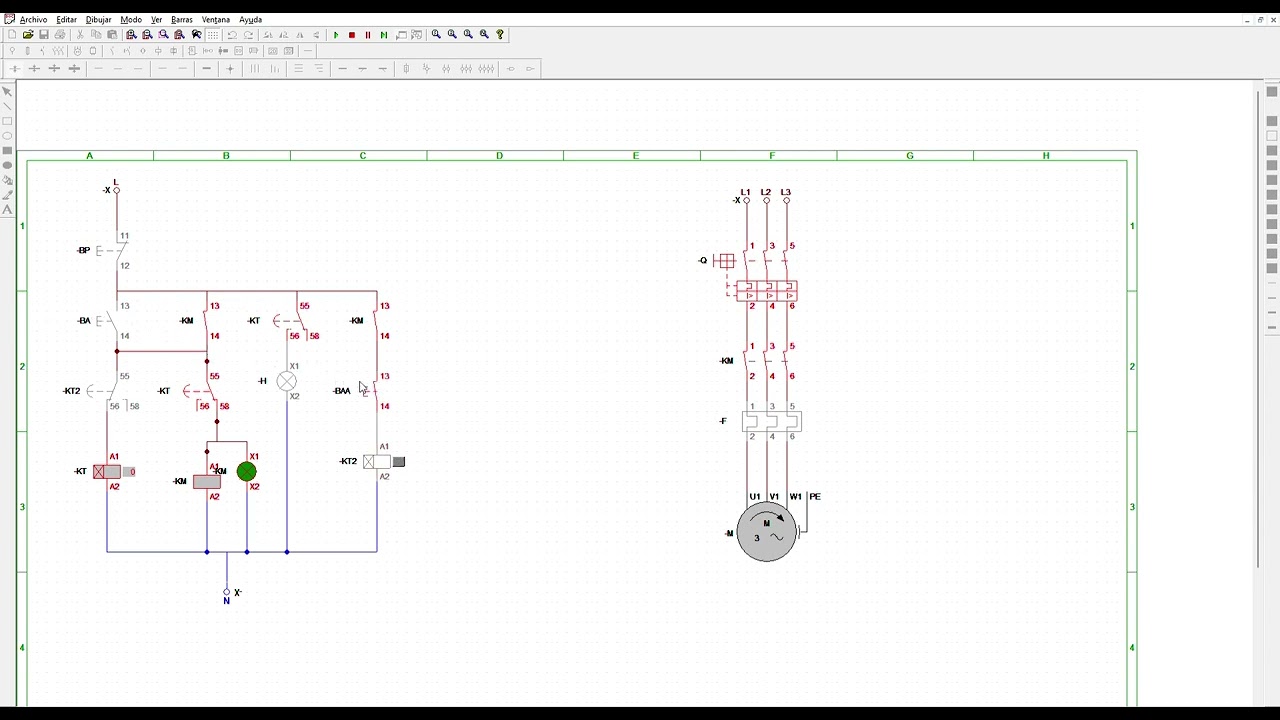Click the L phase terminal of -X
Screen dimensions: 1280x720
(117, 190)
